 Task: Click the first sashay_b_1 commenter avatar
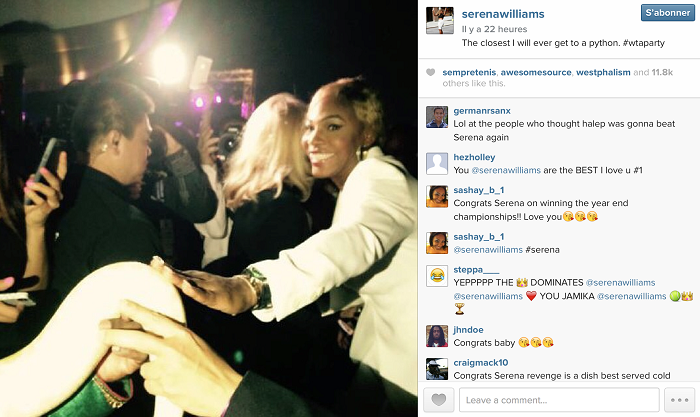tap(437, 196)
